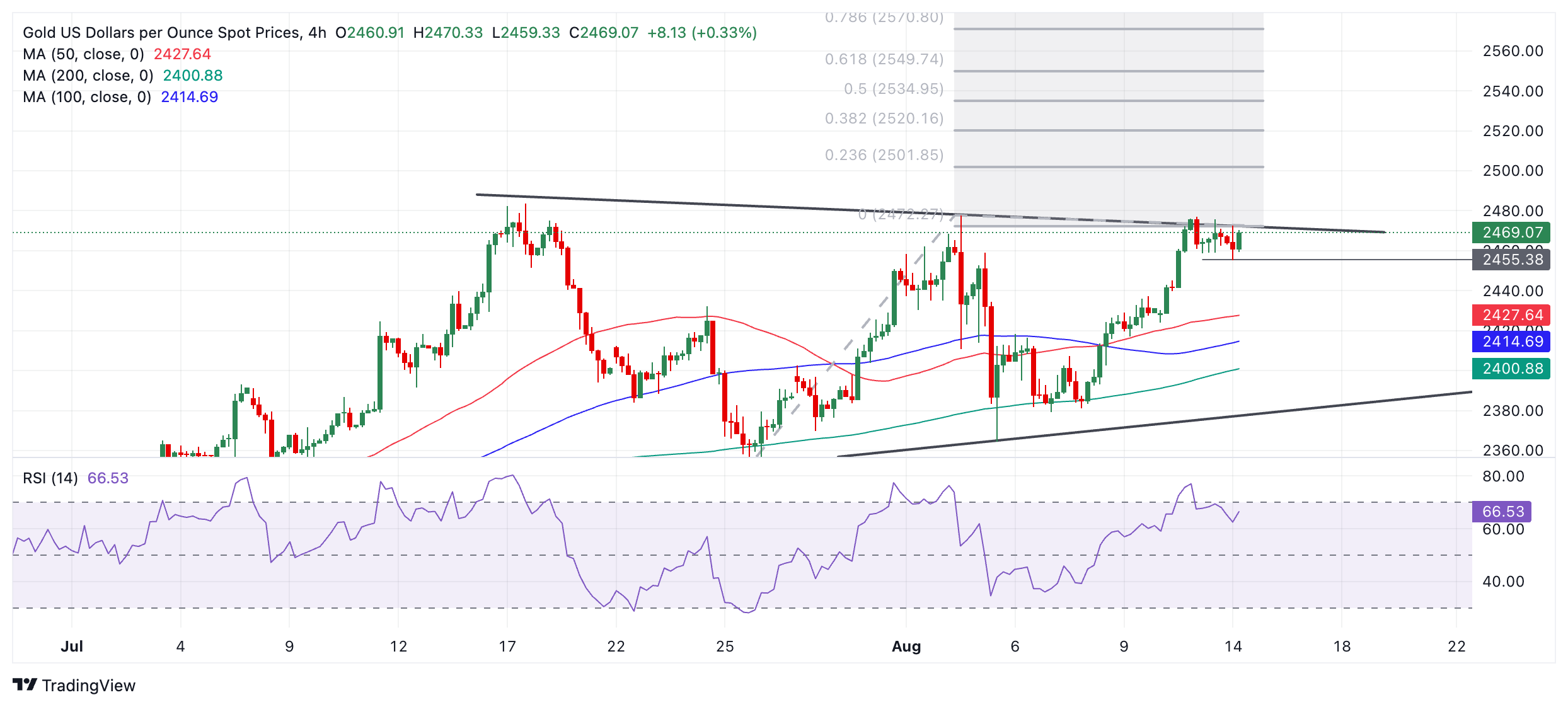Select the MA (100, close, 0) legend
Screen dimensions: 1568x707
click(87, 97)
